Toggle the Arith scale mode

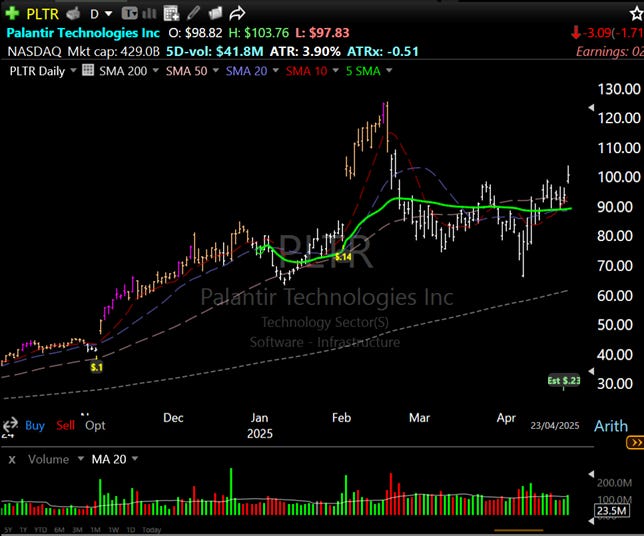tap(611, 426)
